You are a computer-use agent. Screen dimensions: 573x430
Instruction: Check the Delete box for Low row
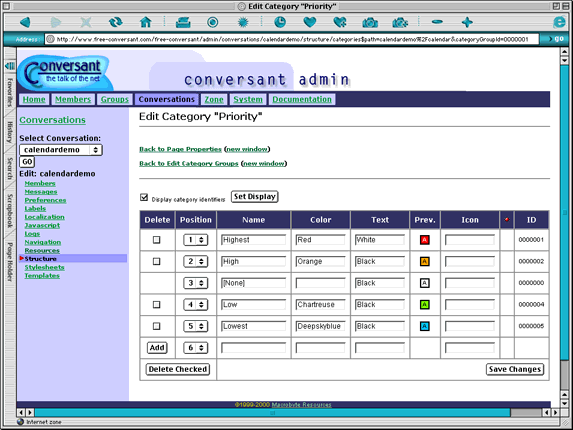point(156,305)
